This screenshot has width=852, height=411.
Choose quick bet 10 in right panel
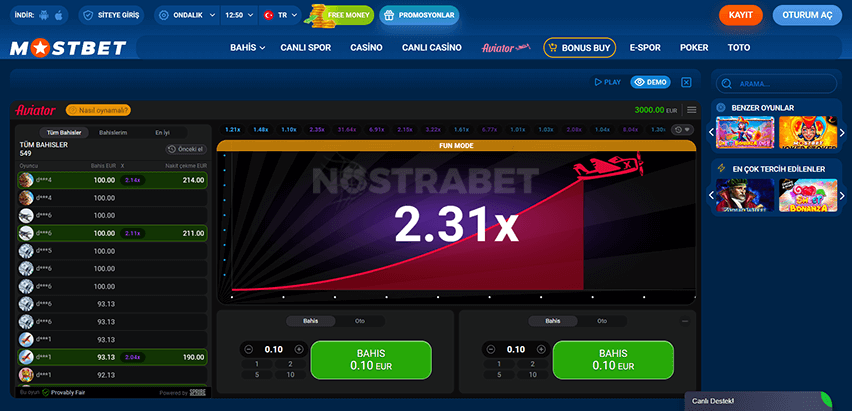coord(533,375)
